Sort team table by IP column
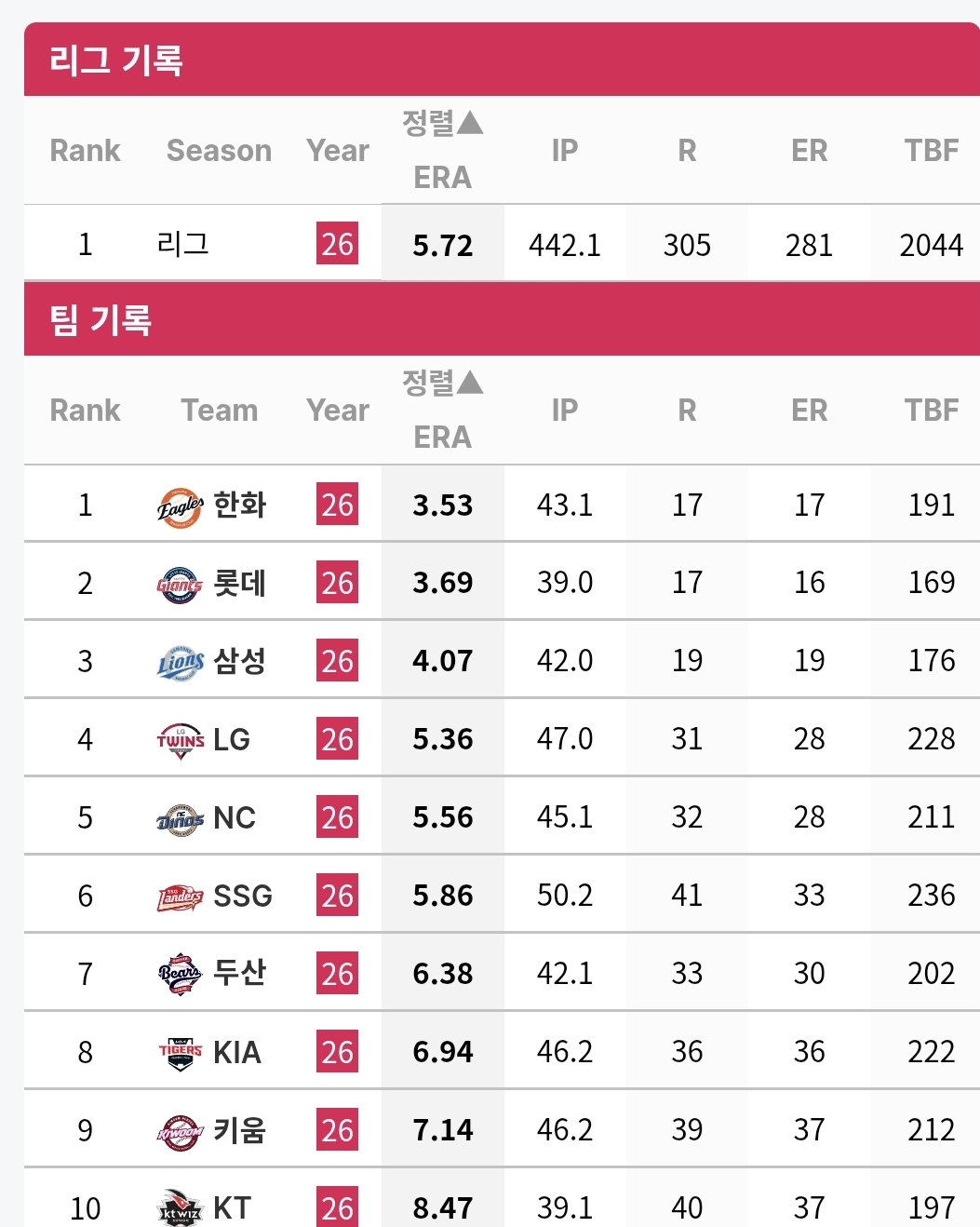Image resolution: width=980 pixels, height=1227 pixels. point(565,410)
